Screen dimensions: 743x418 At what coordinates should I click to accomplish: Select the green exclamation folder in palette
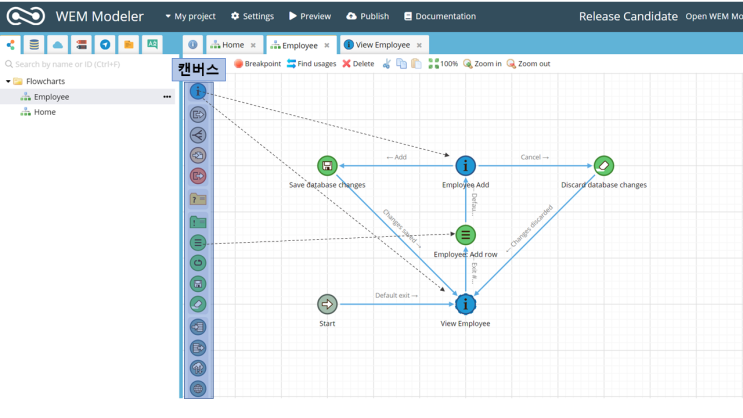click(198, 222)
